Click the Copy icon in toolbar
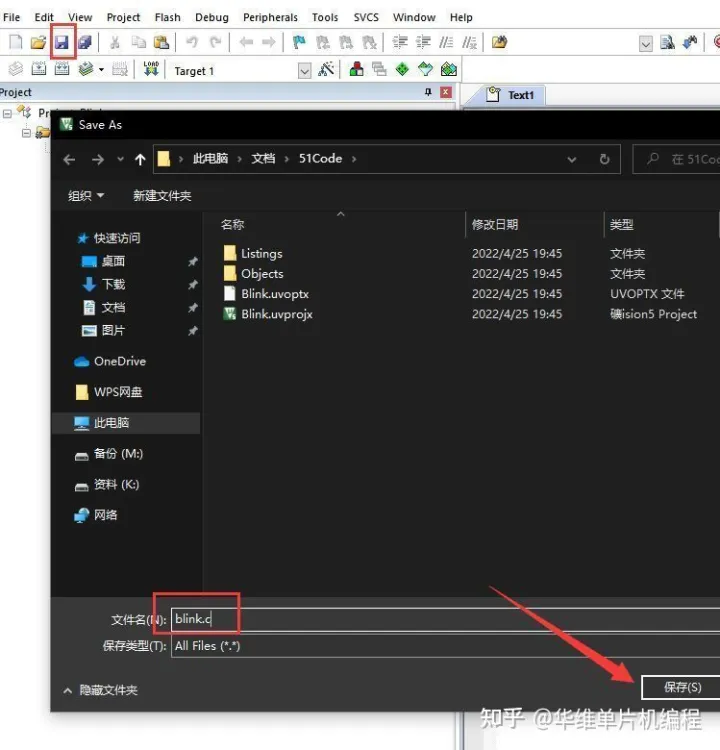Screen dimensions: 720x750 click(138, 42)
